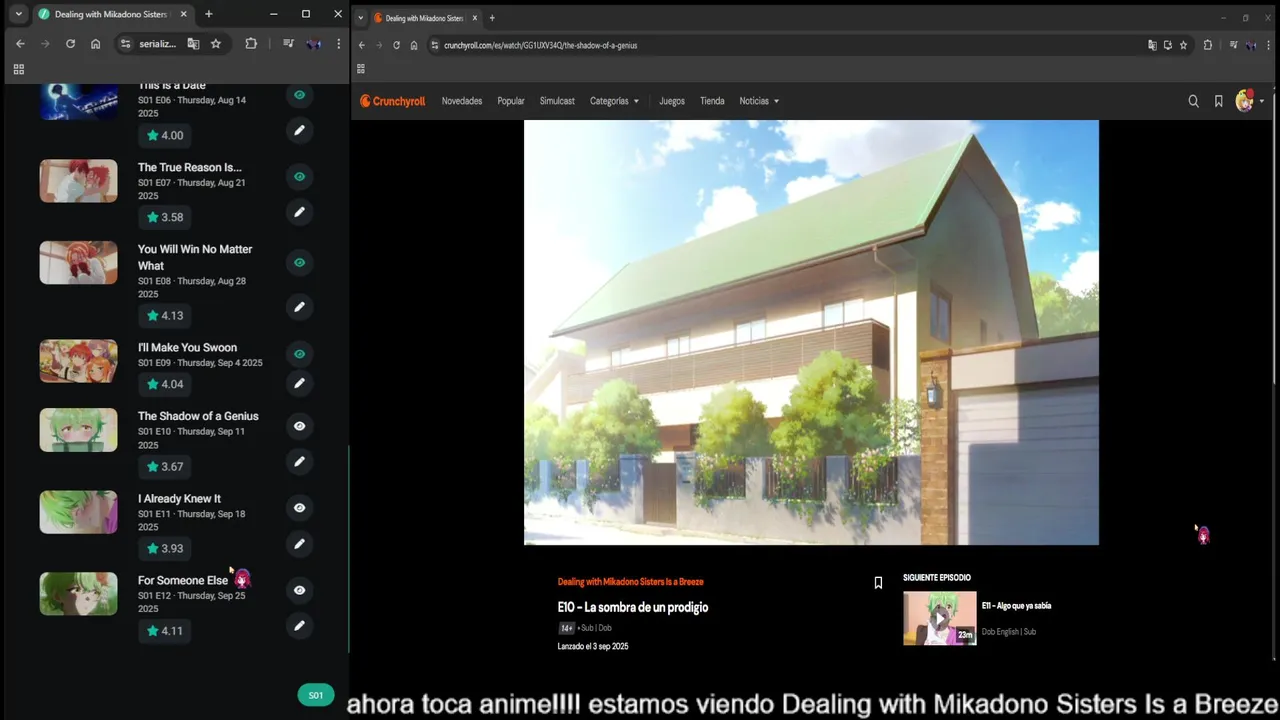This screenshot has height=720, width=1280.
Task: Click the translate icon in left window address bar
Action: pos(193,44)
